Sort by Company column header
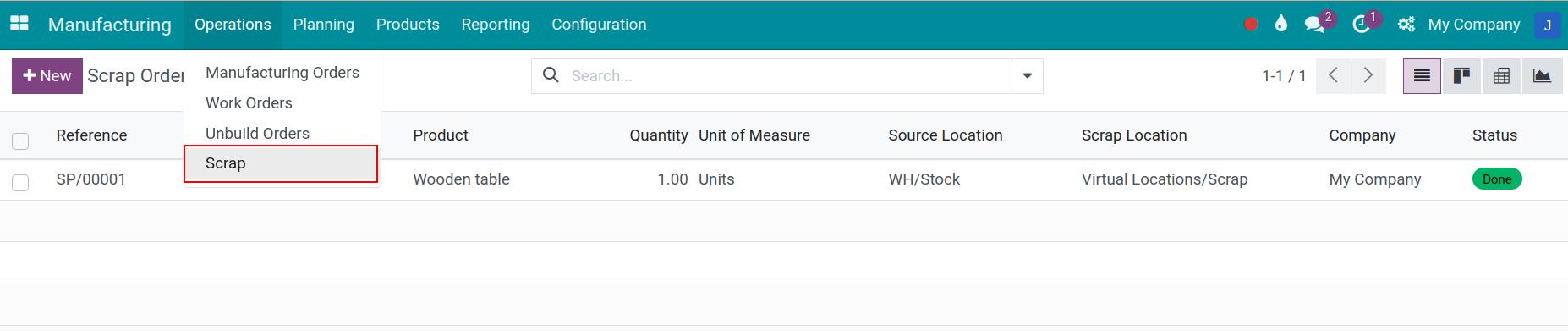 (1362, 135)
